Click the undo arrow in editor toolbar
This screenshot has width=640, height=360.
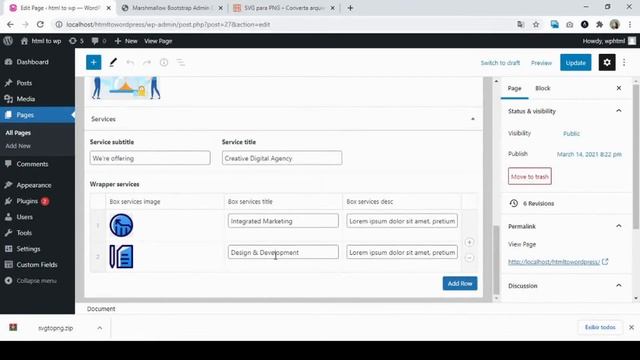click(130, 62)
